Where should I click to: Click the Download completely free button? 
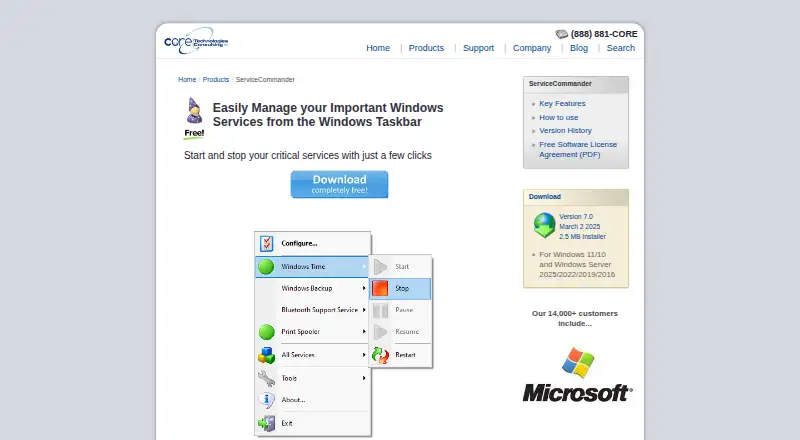click(x=339, y=184)
